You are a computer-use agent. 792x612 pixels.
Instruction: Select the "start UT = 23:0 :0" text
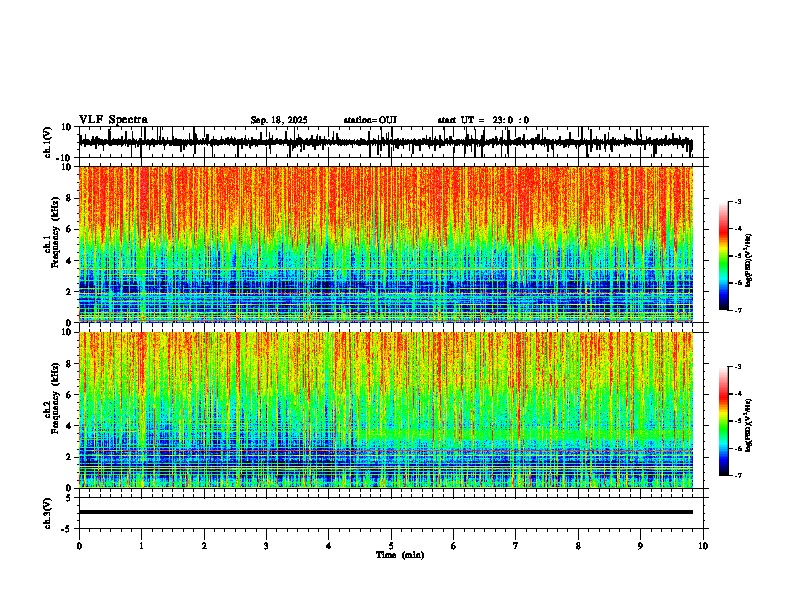coord(483,120)
